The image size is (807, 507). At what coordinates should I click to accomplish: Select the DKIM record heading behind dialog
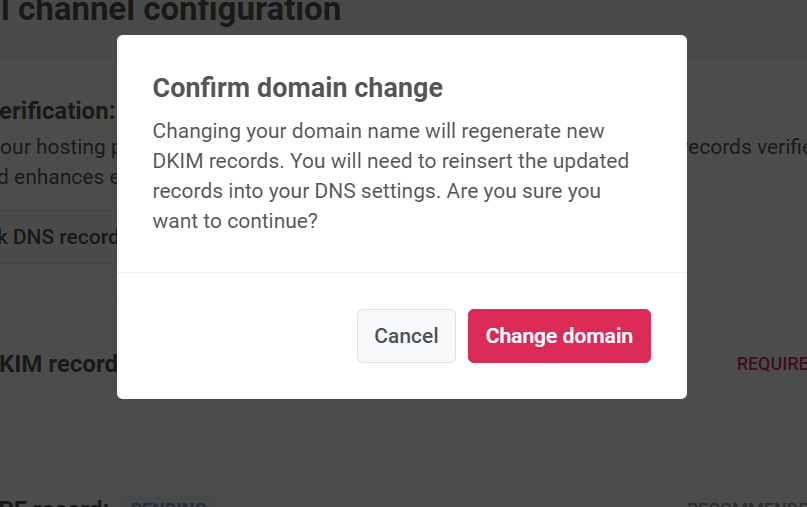[x=58, y=363]
